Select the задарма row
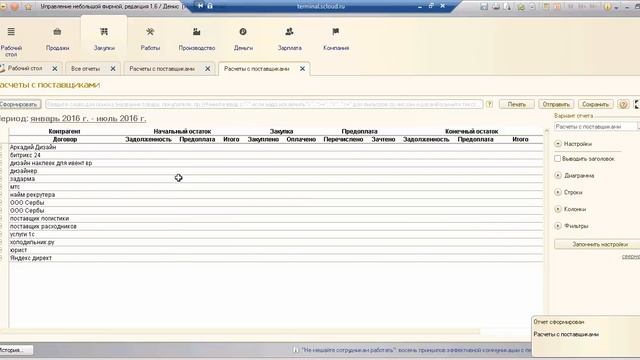 click(276, 179)
